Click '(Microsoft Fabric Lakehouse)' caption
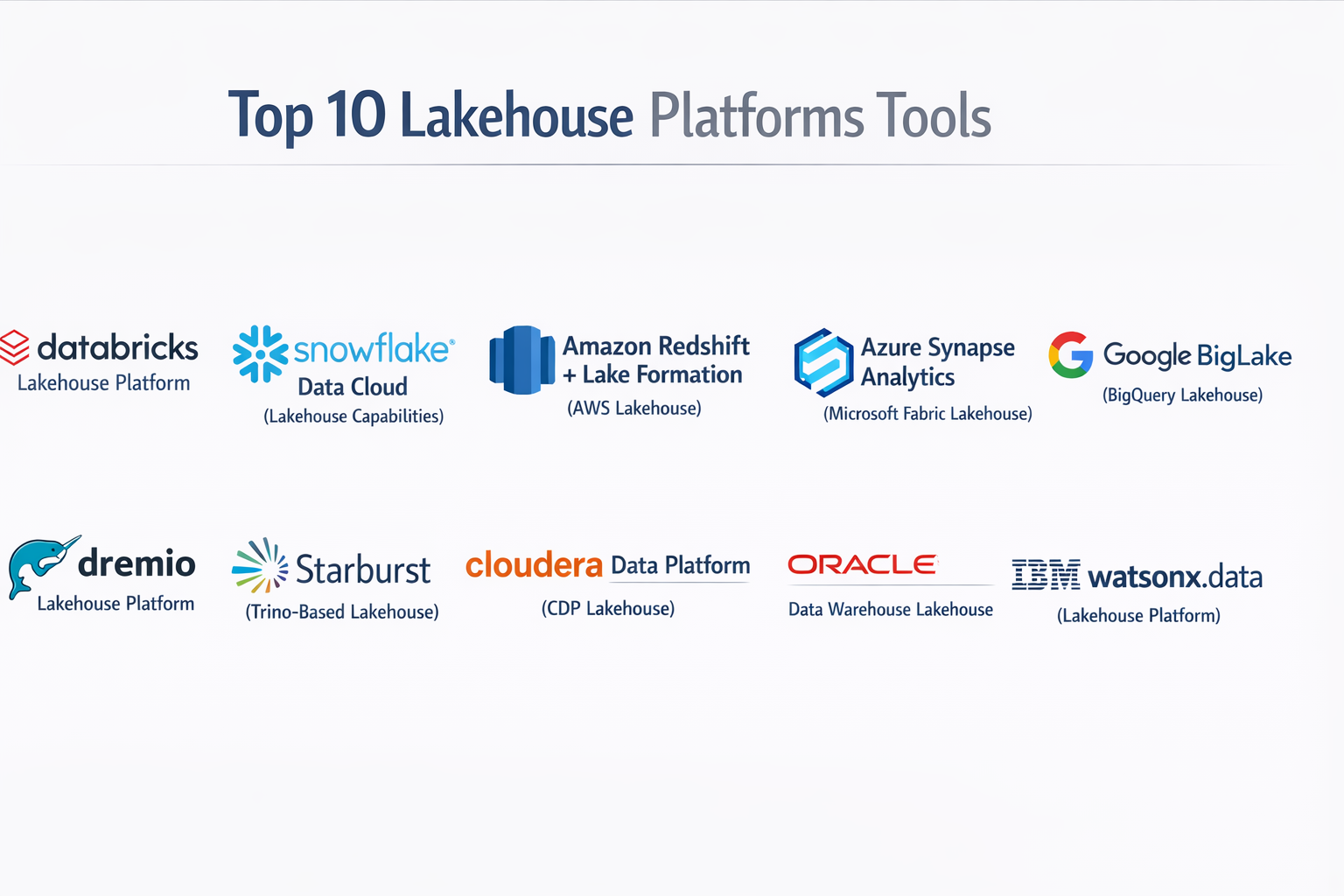Viewport: 1344px width, 896px height. tap(927, 414)
